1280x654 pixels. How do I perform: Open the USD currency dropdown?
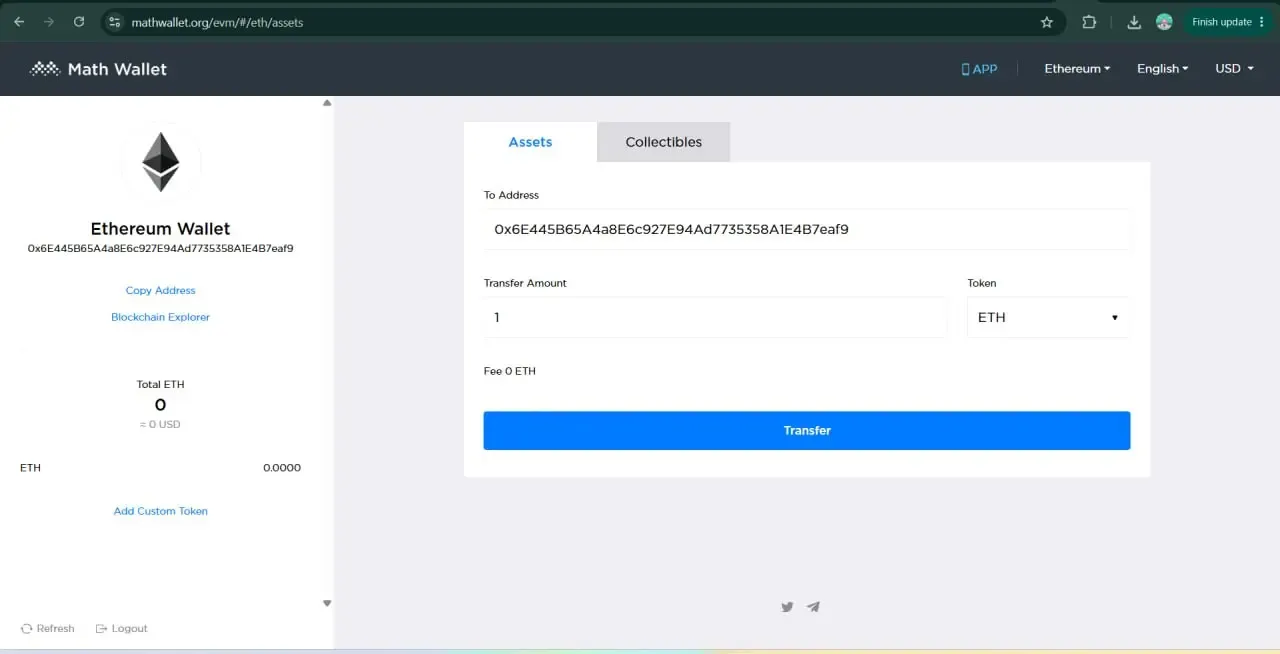[1233, 69]
